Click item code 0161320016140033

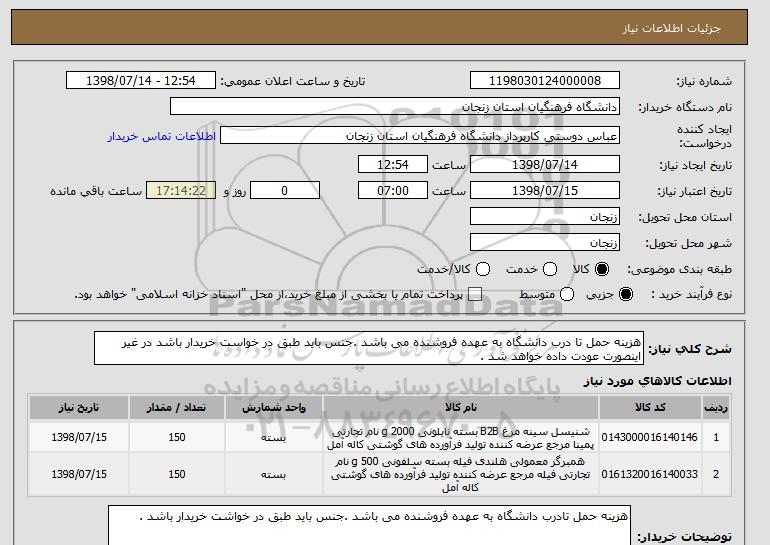[649, 474]
